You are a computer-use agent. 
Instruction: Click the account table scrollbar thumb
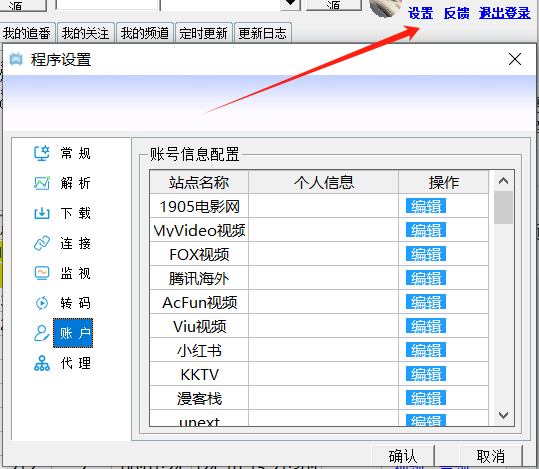click(x=503, y=207)
